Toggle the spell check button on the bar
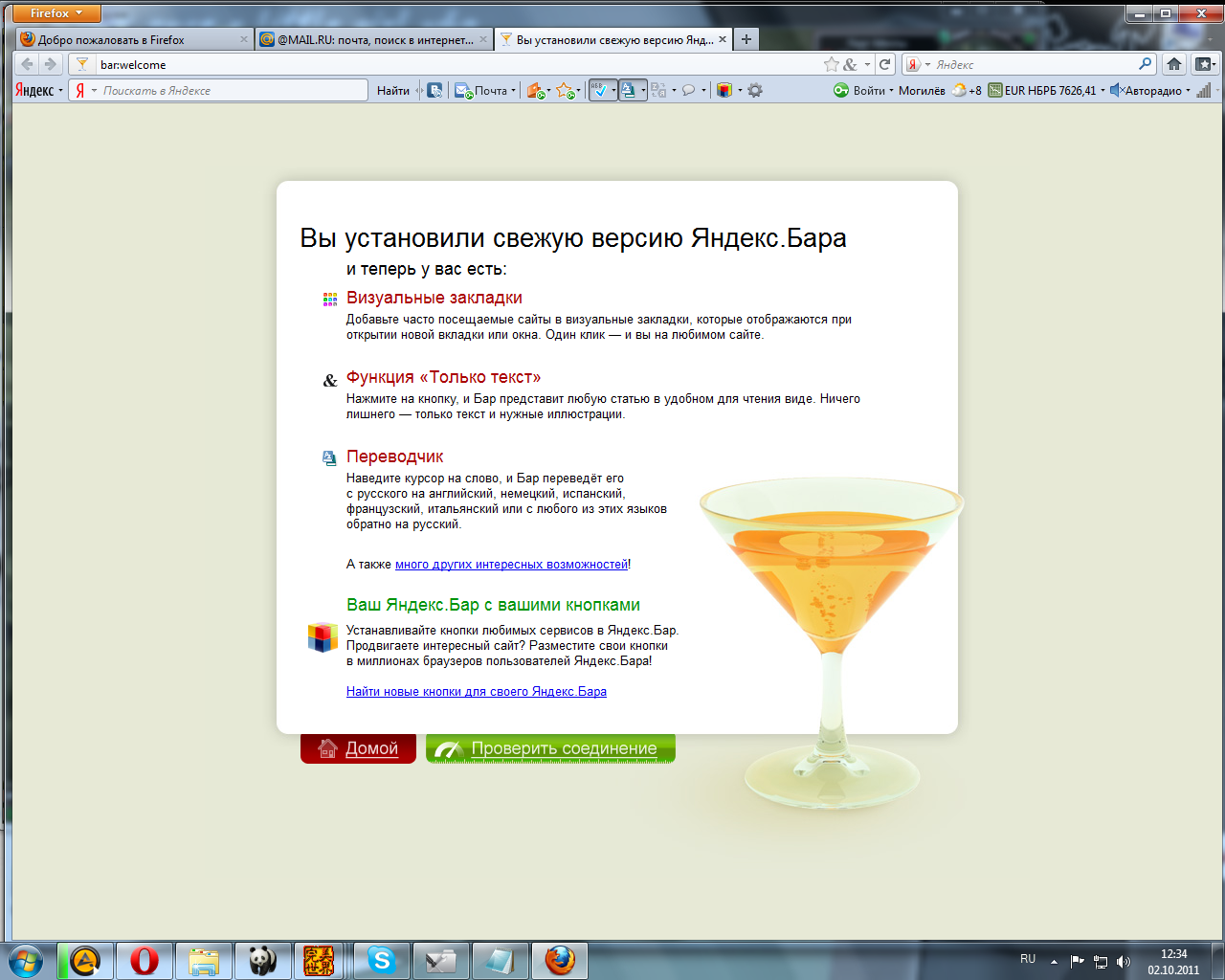Screen dimensions: 1225x980 tap(599, 90)
